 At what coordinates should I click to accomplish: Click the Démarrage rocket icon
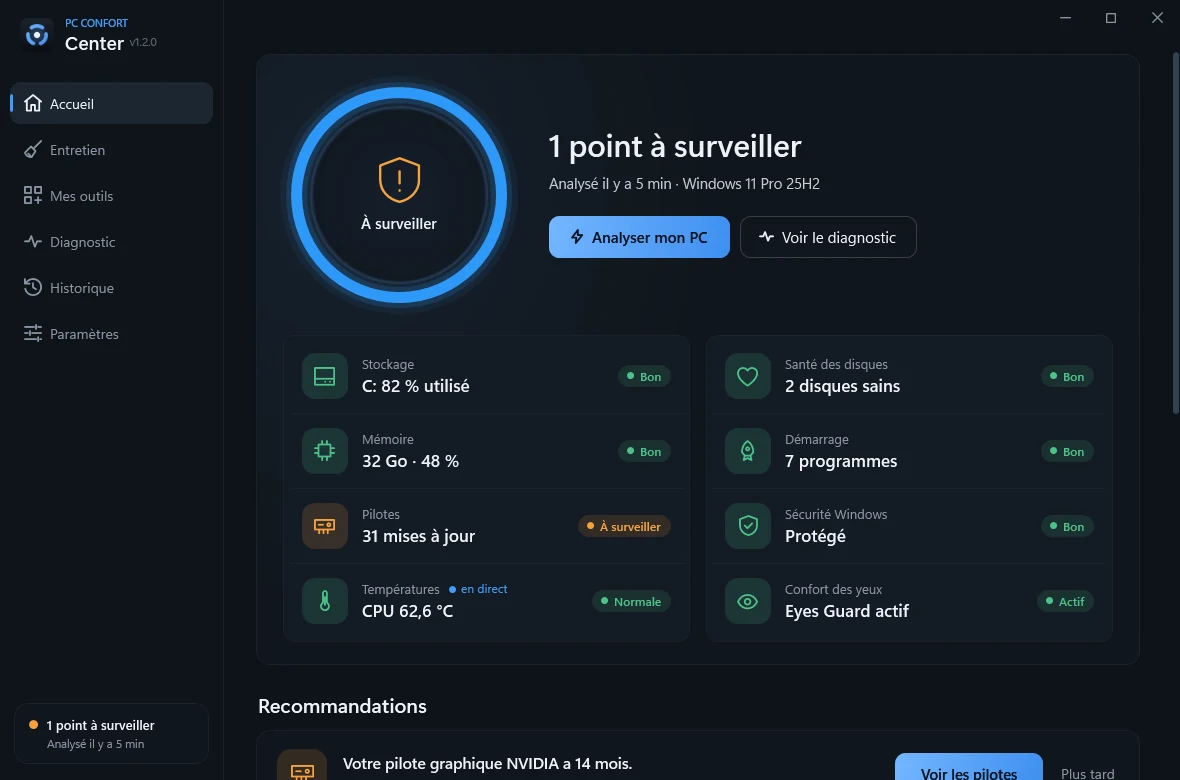[x=747, y=451]
